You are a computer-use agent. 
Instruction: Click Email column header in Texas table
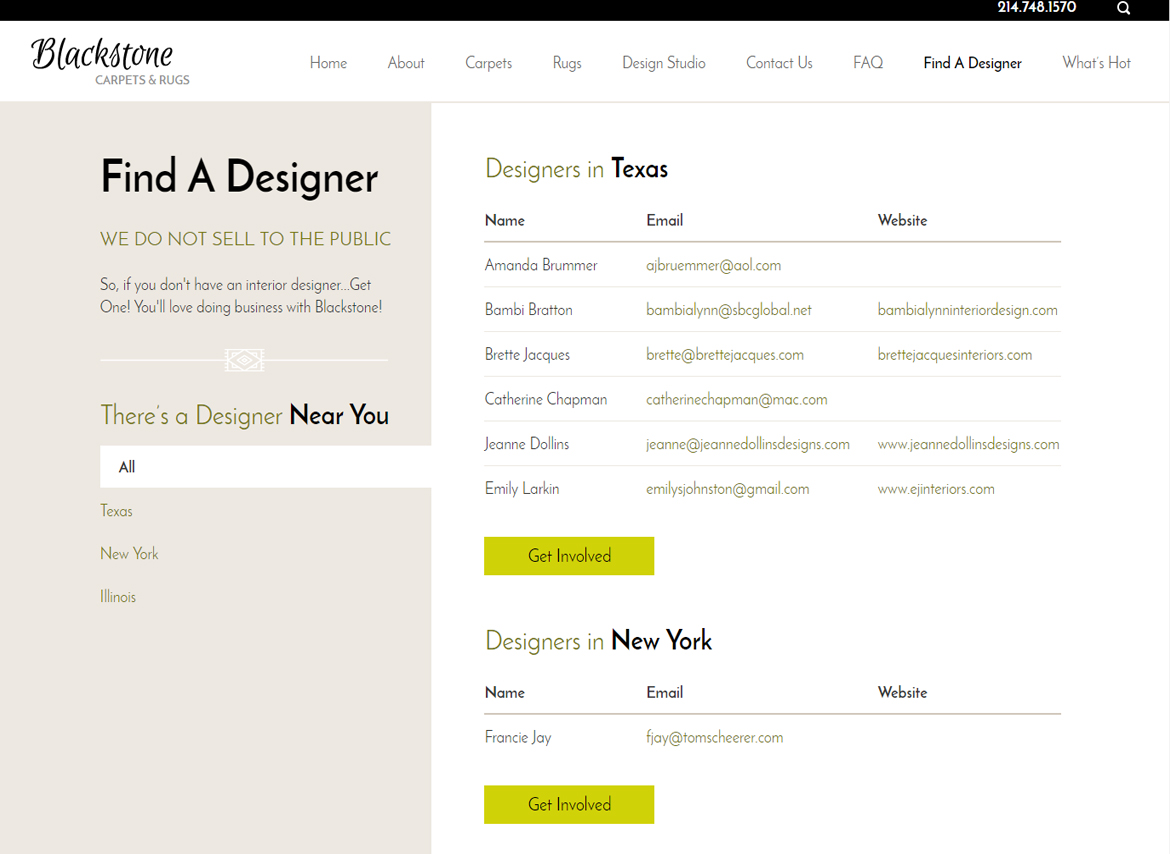coord(664,221)
